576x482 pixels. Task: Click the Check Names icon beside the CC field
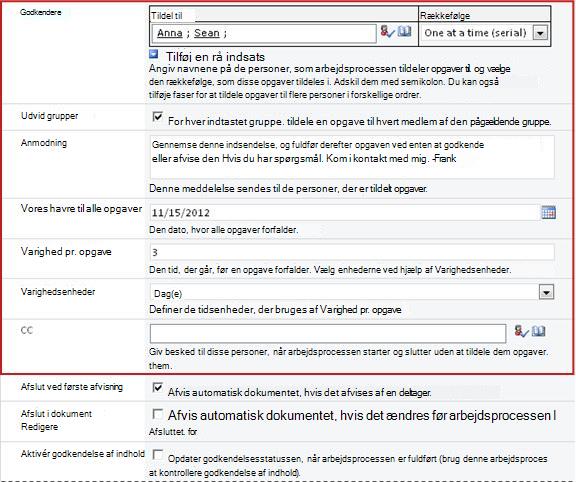point(521,331)
